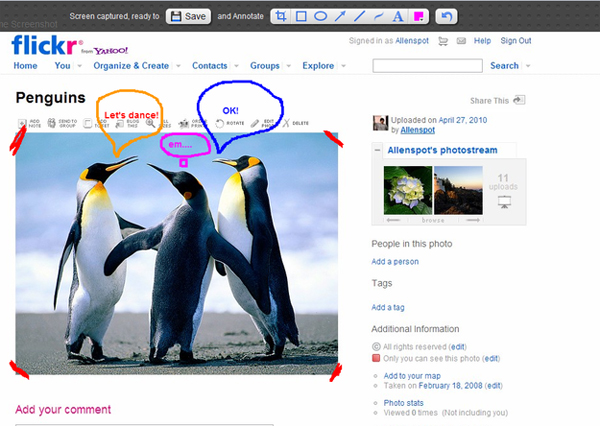The height and width of the screenshot is (426, 600).
Task: Open the Home menu item
Action: 25,66
